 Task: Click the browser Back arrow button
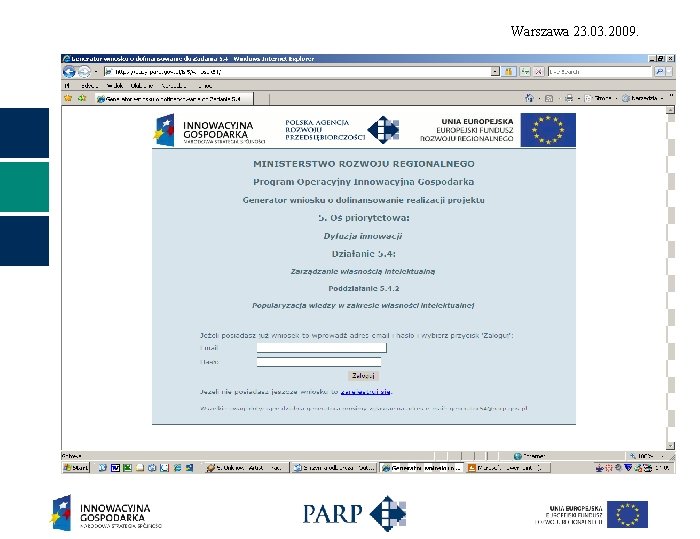pos(69,71)
